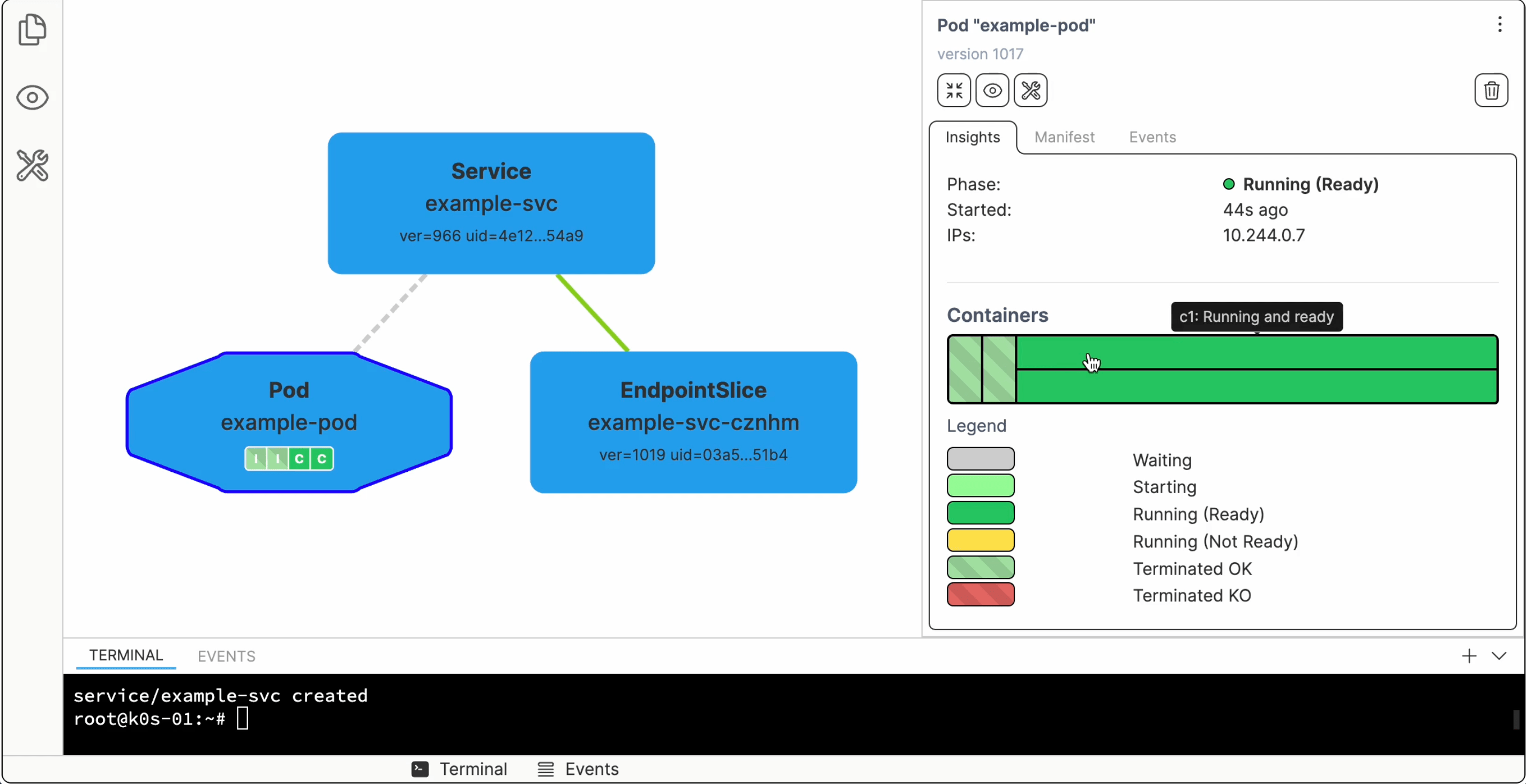The image size is (1526, 784).
Task: Add a new terminal with plus icon
Action: (x=1469, y=655)
